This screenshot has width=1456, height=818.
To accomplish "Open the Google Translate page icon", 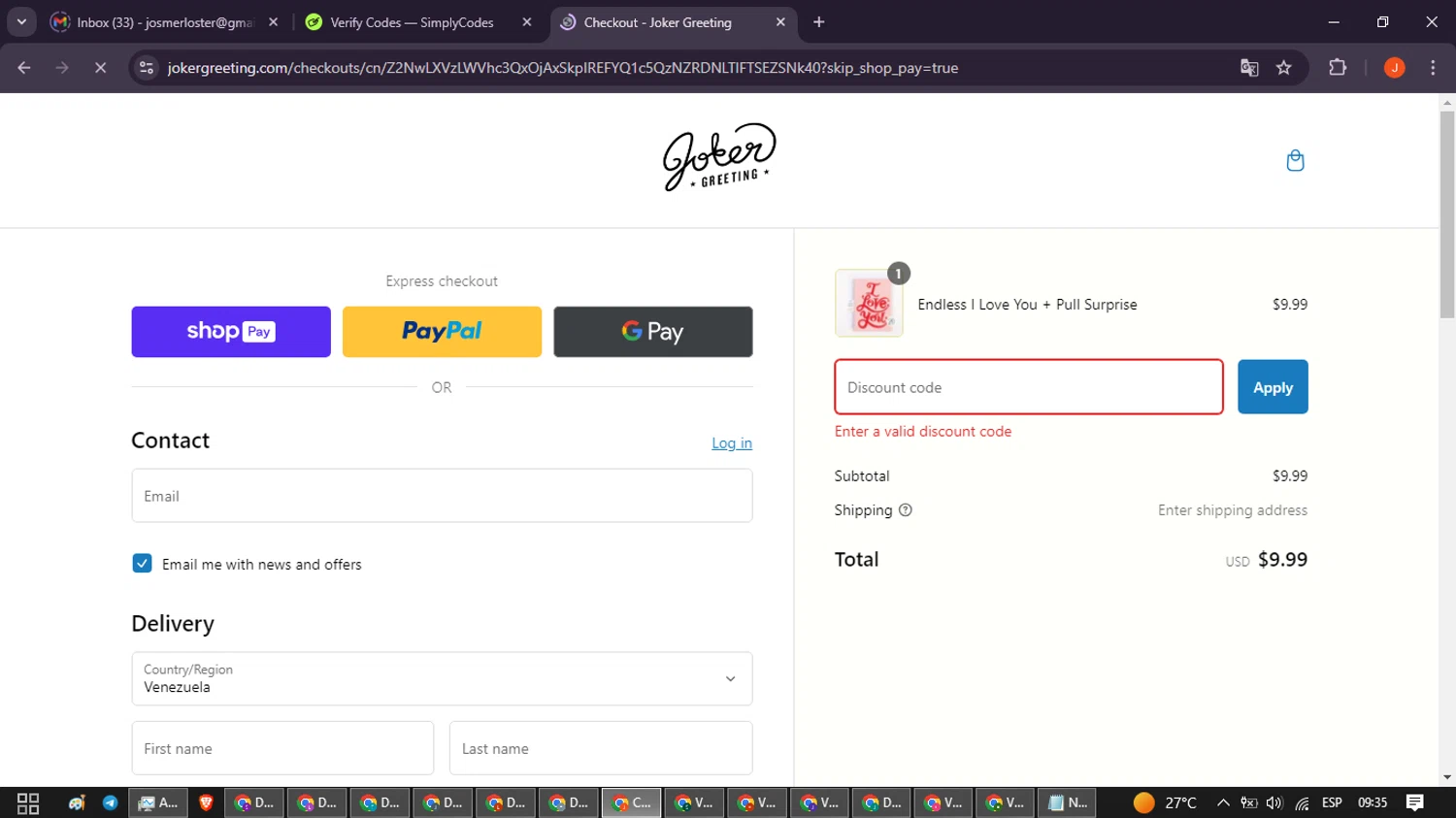I will tap(1249, 68).
